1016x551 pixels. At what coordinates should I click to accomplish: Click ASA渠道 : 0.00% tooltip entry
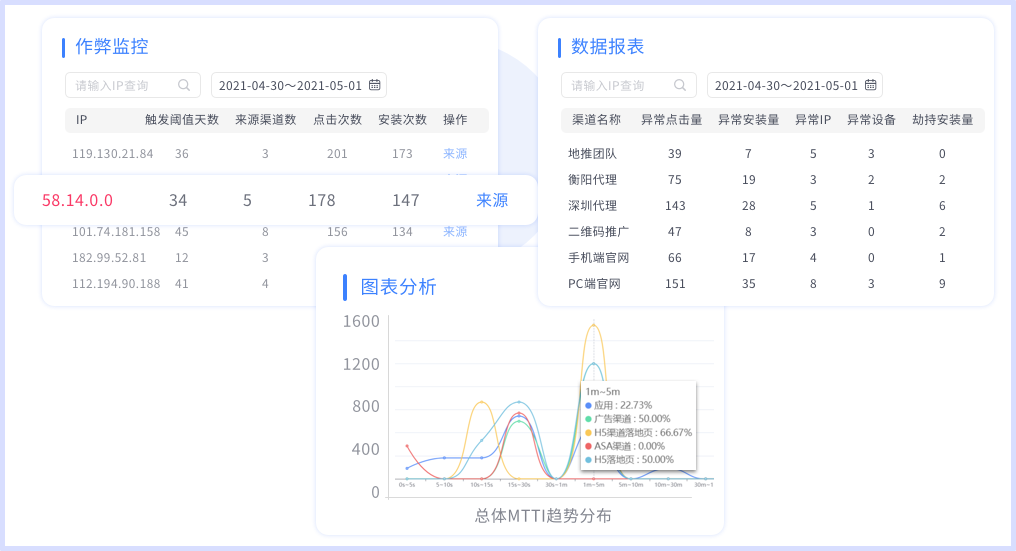625,446
